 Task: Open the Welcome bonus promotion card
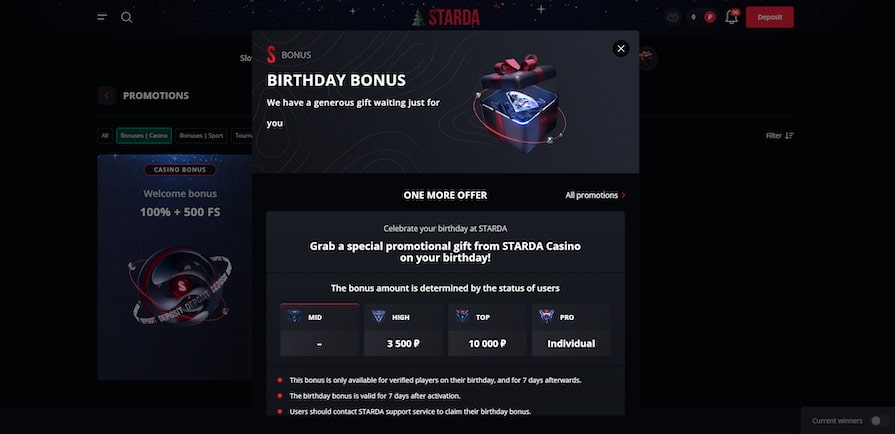pyautogui.click(x=174, y=266)
